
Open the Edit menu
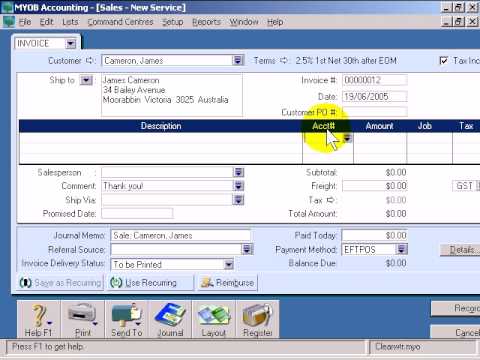(x=47, y=22)
